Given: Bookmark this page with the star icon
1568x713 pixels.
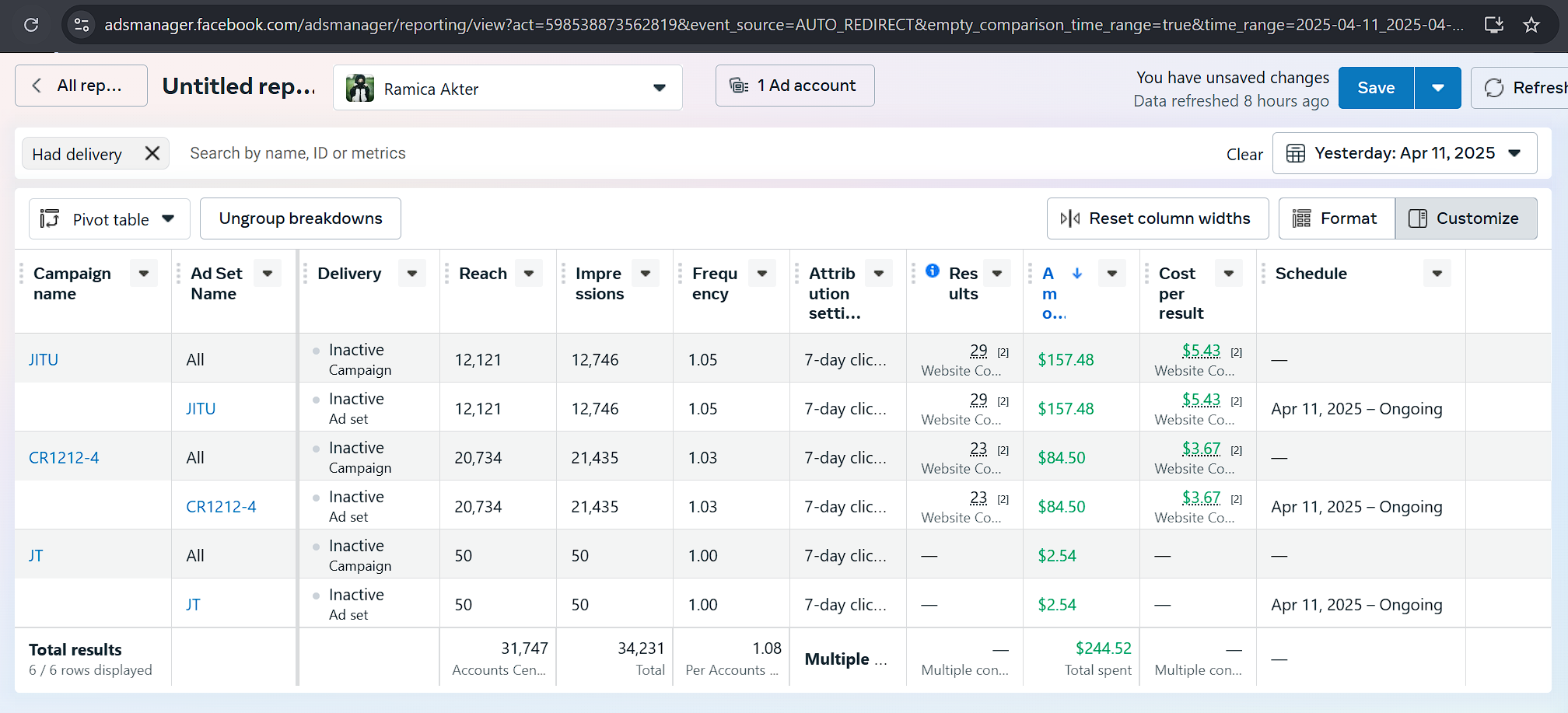Looking at the screenshot, I should pyautogui.click(x=1531, y=25).
